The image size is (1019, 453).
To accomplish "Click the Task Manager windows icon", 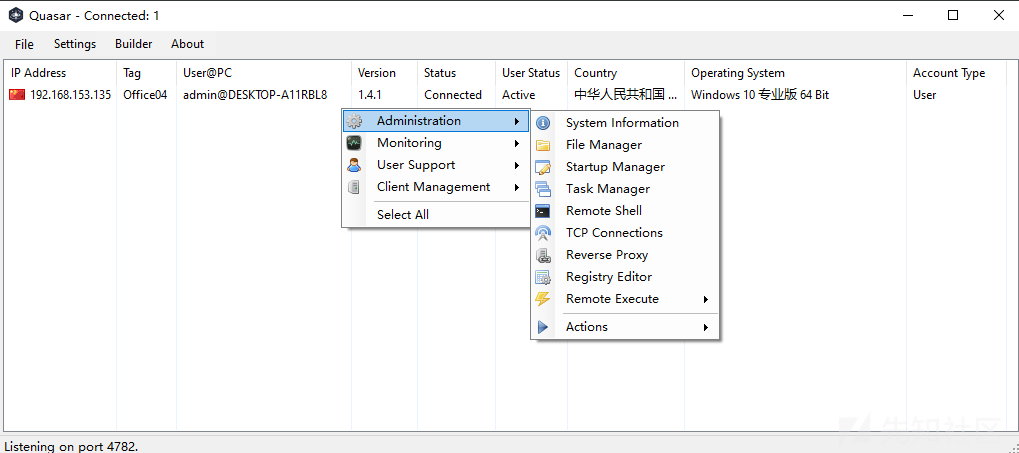I will tap(543, 189).
